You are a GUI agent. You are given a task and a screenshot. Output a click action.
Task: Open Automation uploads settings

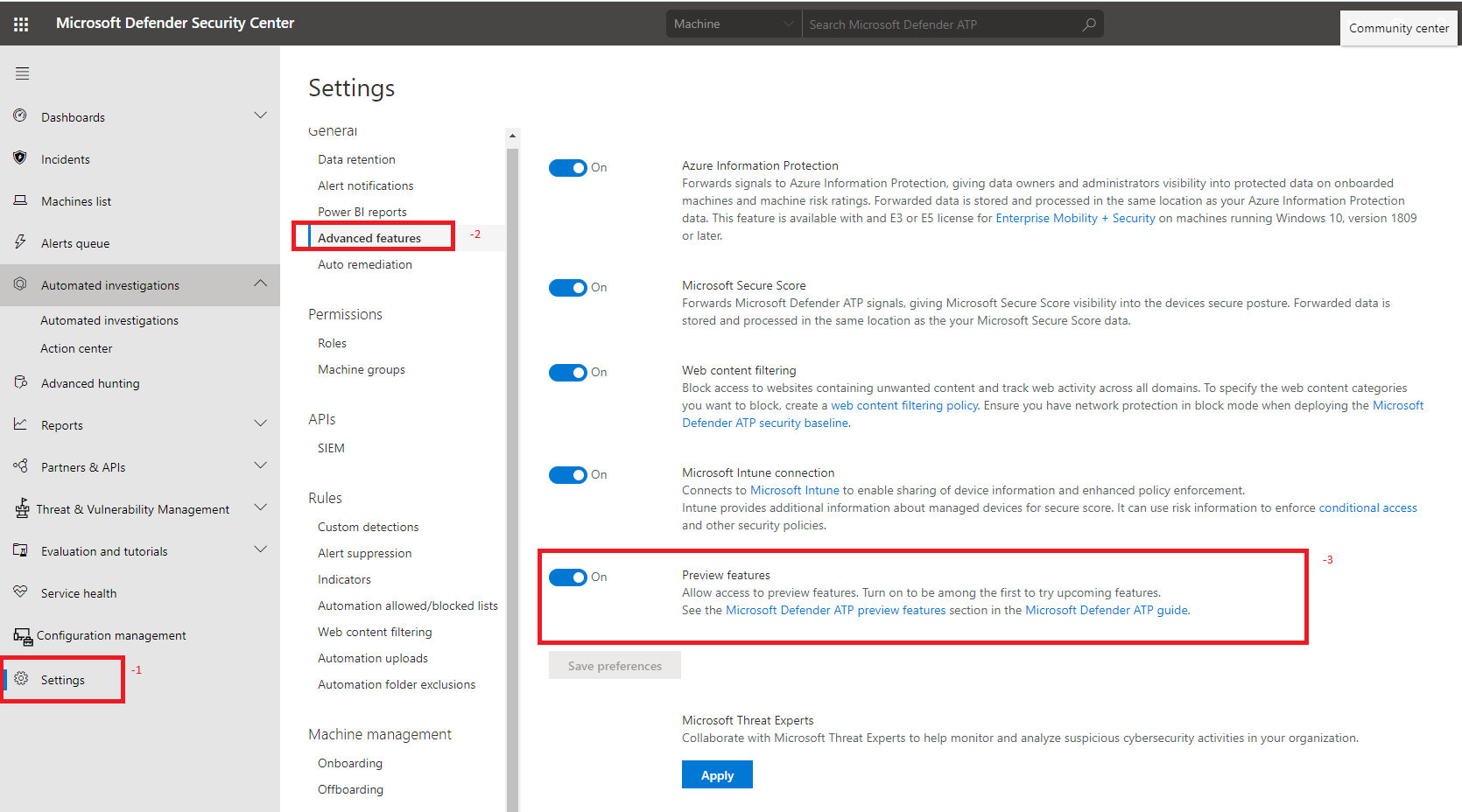click(x=373, y=658)
